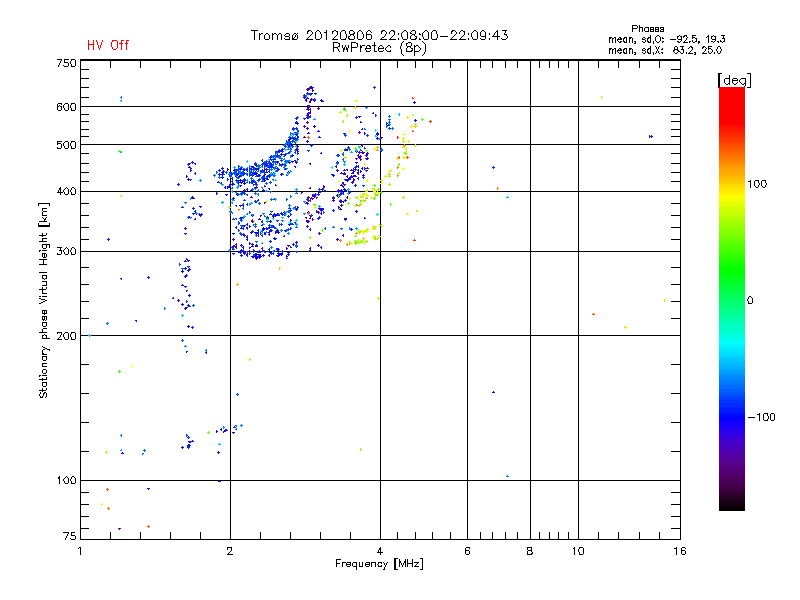Click the y-axis tick label '400'
The height and width of the screenshot is (600, 800).
(x=66, y=191)
